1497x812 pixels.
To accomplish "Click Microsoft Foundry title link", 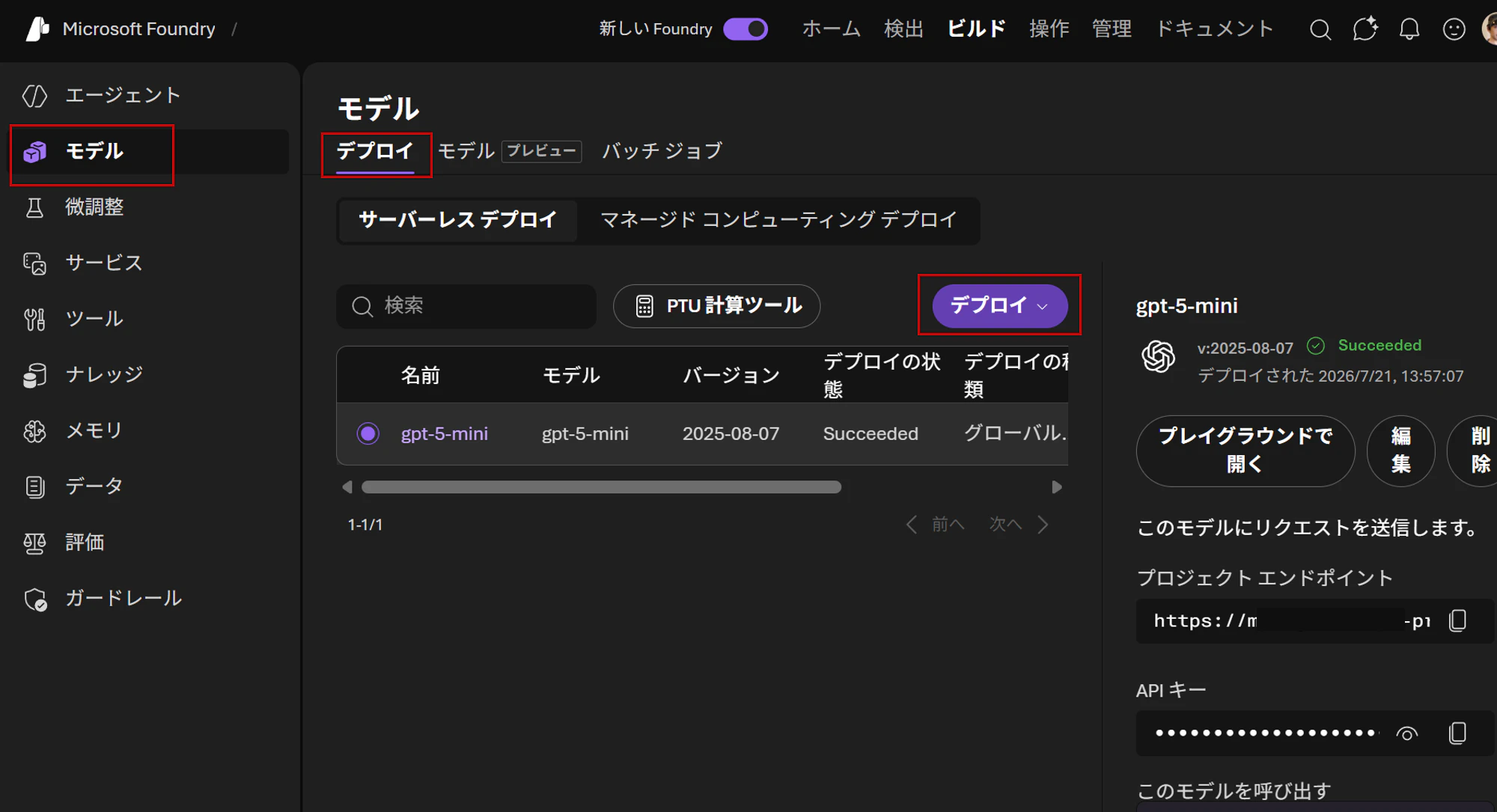I will coord(139,29).
